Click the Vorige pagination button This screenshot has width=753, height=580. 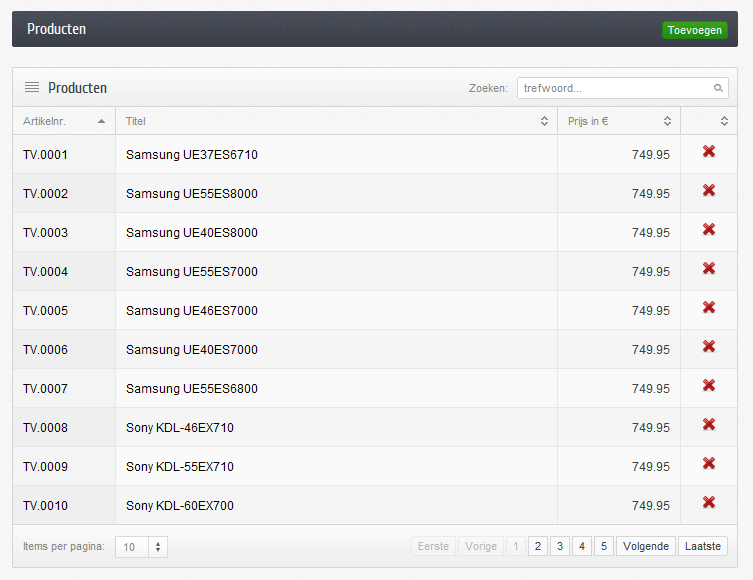tap(481, 546)
